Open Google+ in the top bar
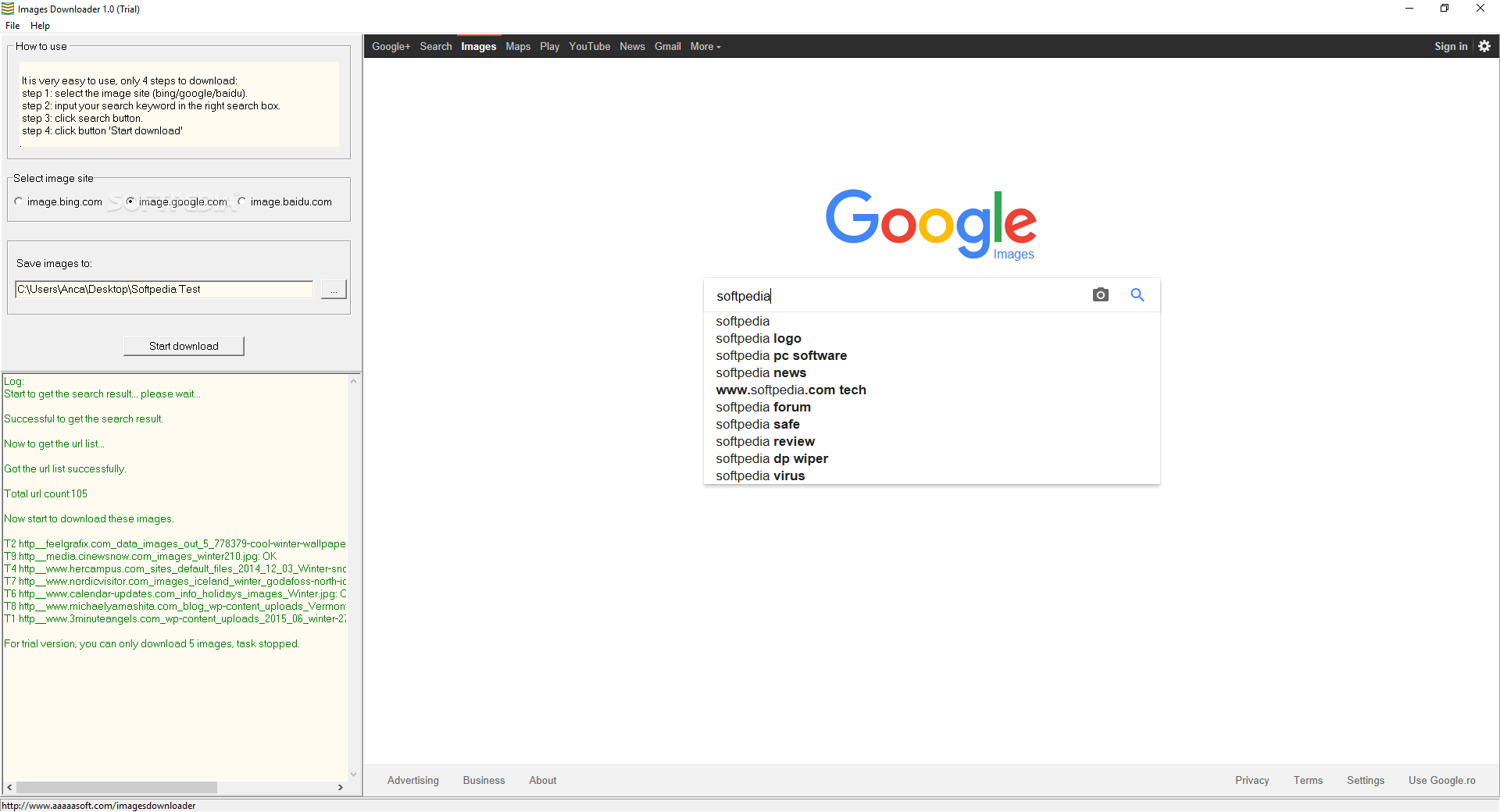The image size is (1500, 812). (391, 46)
